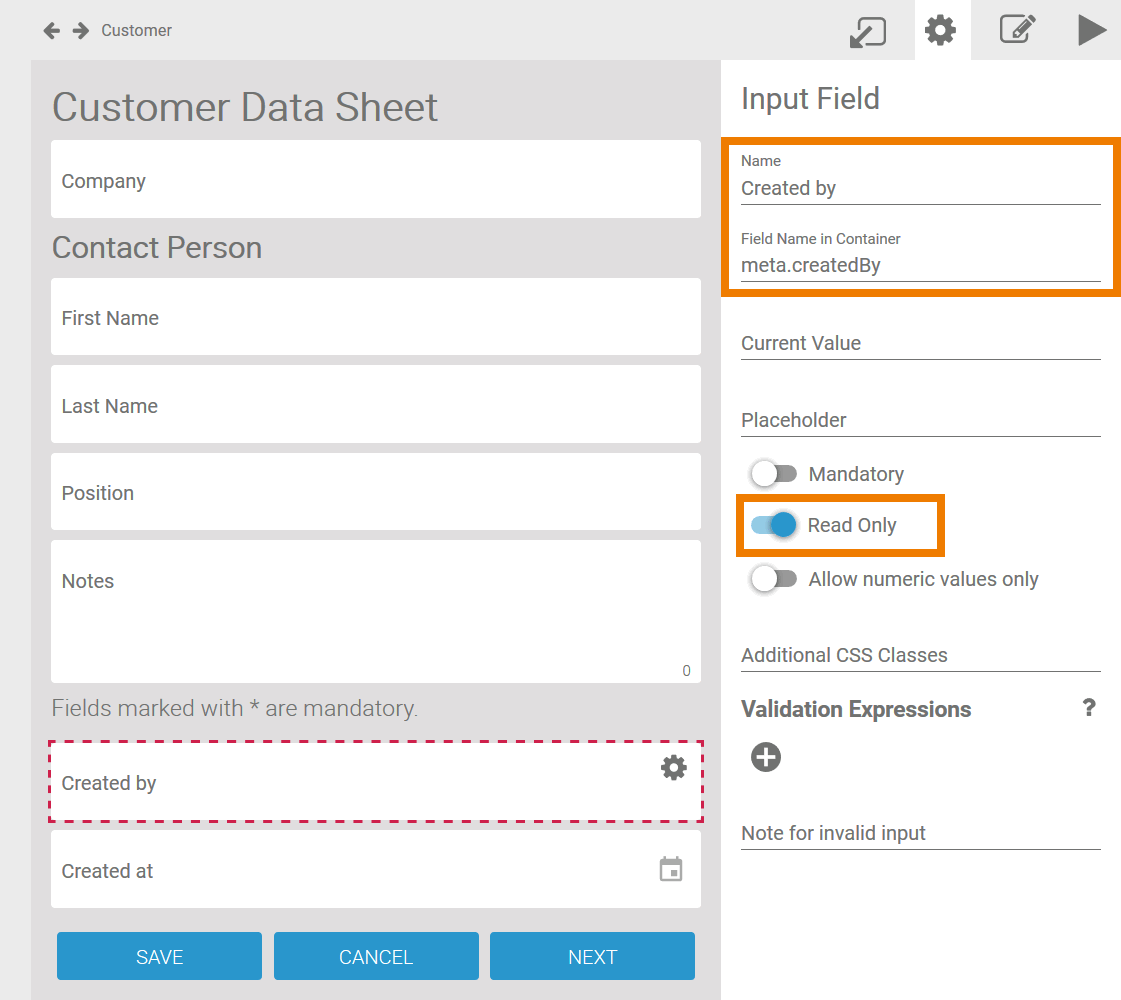Click the Customer breadcrumb label
The image size is (1121, 1000).
point(136,31)
